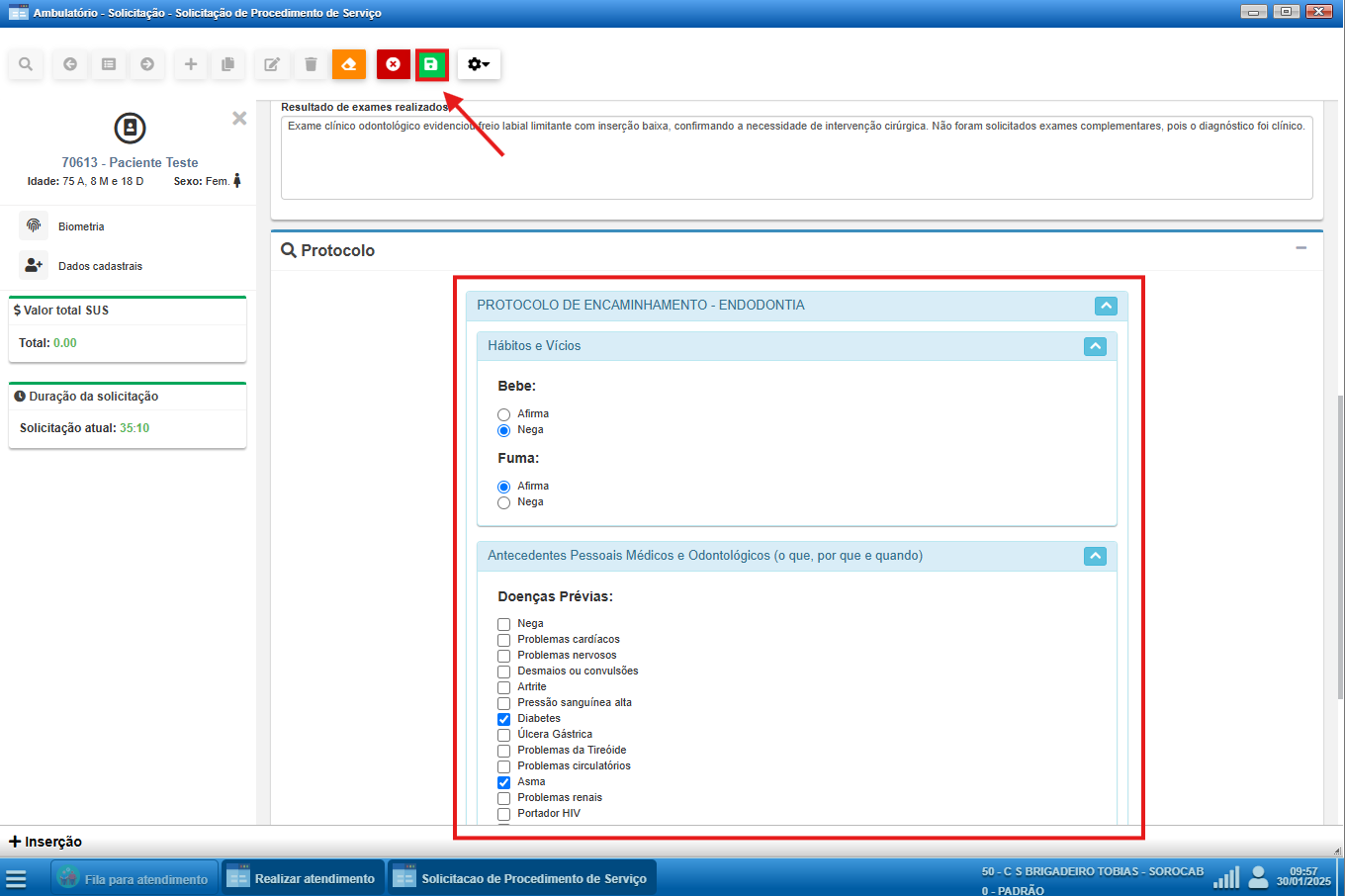The width and height of the screenshot is (1345, 896).
Task: Collapse the Hábitos e Vícios section
Action: 1095,346
